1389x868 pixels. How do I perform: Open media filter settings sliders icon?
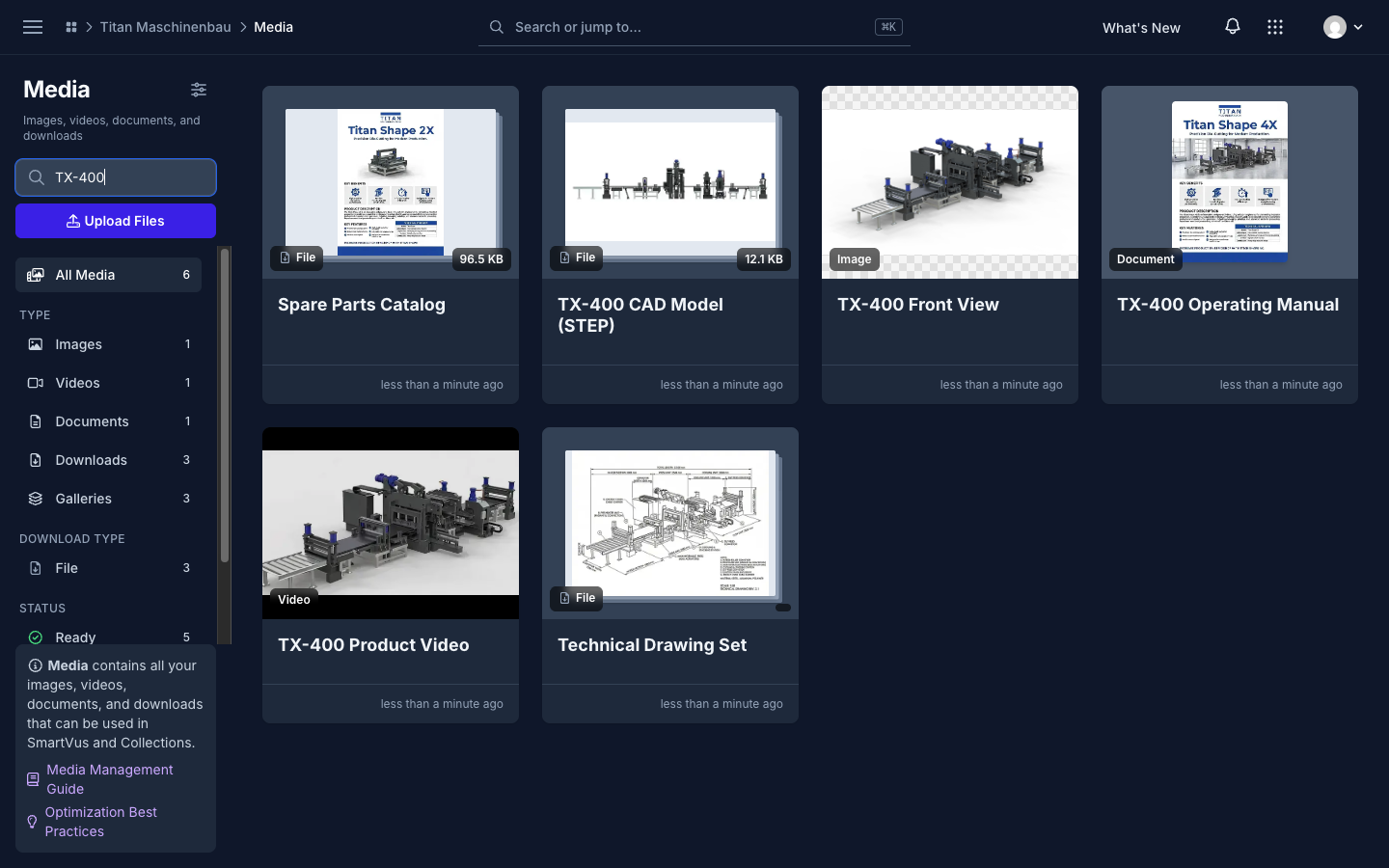tap(199, 90)
